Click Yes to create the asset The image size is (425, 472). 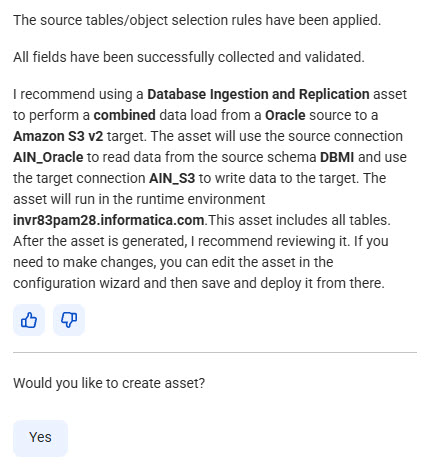coord(40,438)
